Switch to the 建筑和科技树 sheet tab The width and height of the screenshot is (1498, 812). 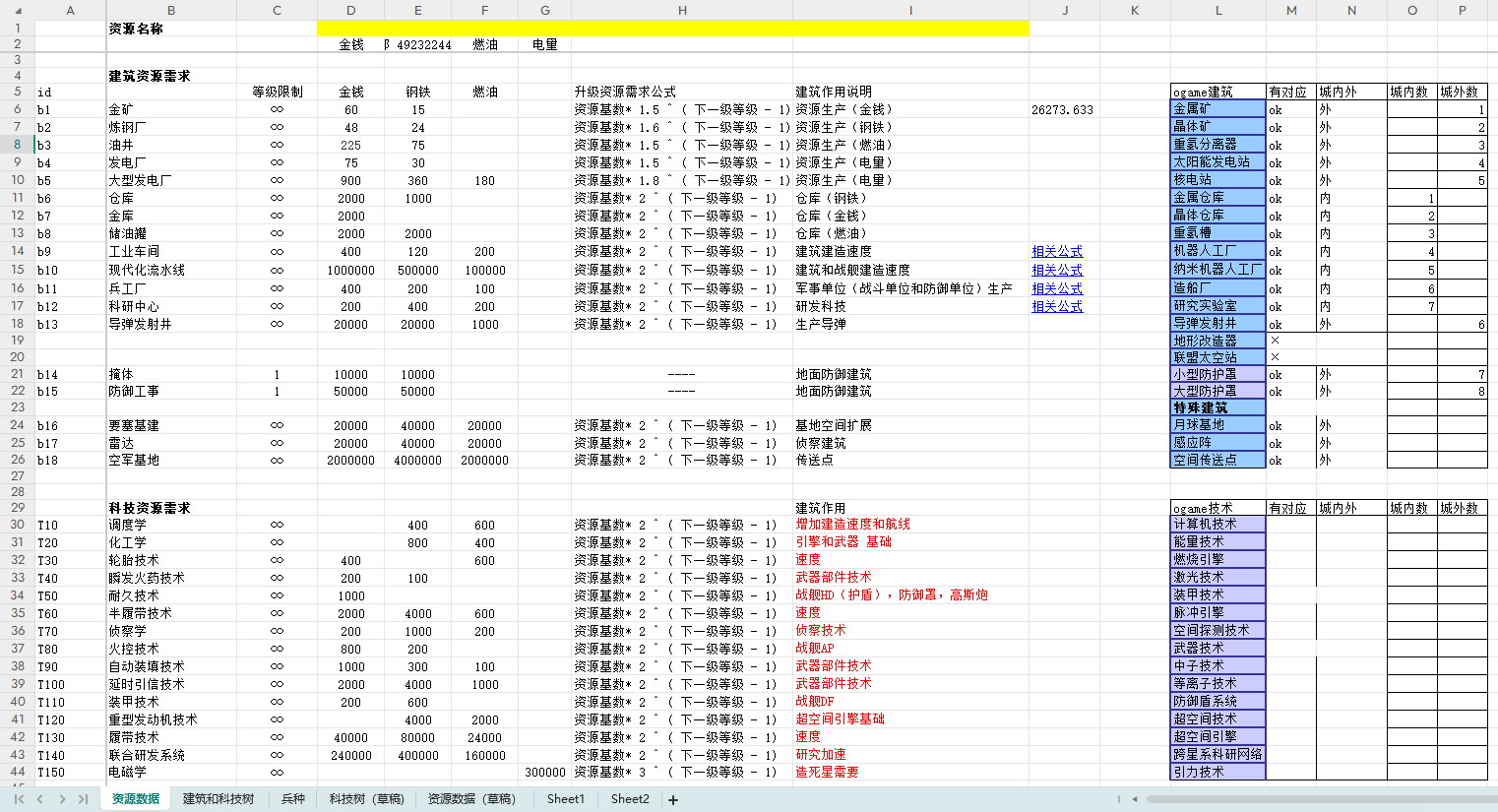tap(218, 799)
